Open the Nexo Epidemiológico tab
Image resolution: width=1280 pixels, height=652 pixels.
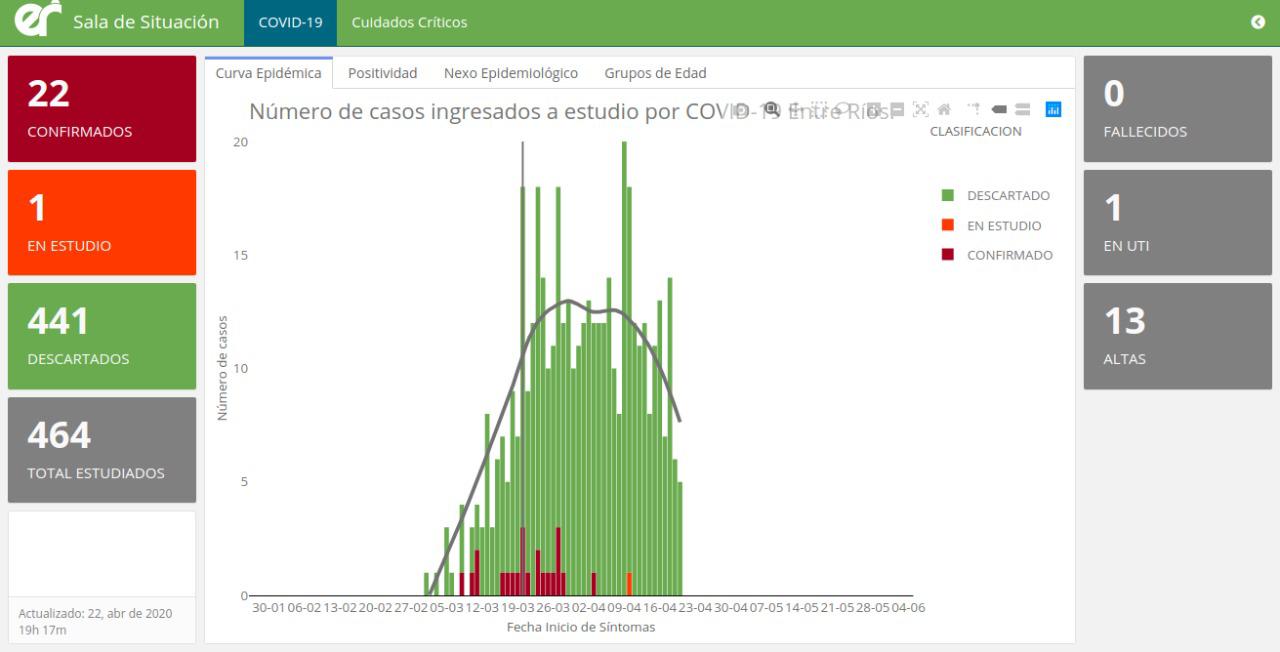[511, 73]
